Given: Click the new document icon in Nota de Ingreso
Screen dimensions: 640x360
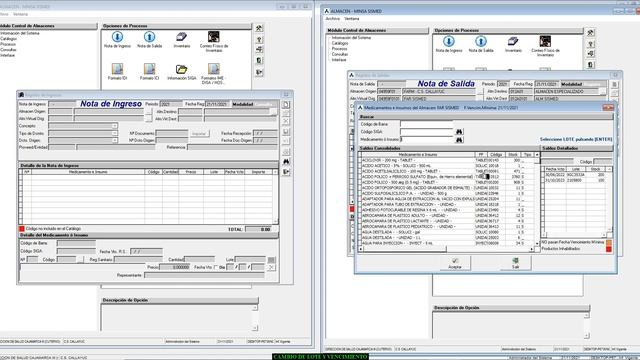Looking at the screenshot, I should click(286, 104).
